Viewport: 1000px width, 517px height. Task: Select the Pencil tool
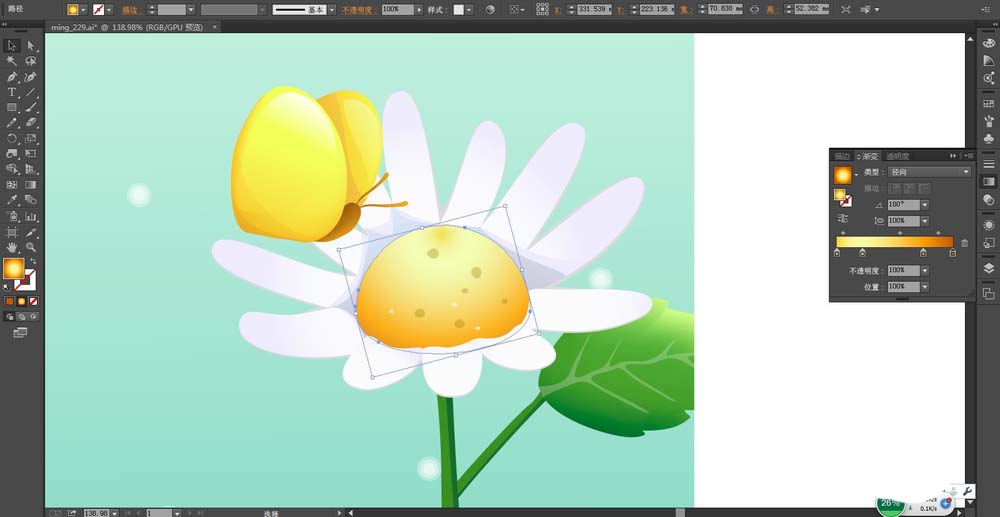coord(11,122)
